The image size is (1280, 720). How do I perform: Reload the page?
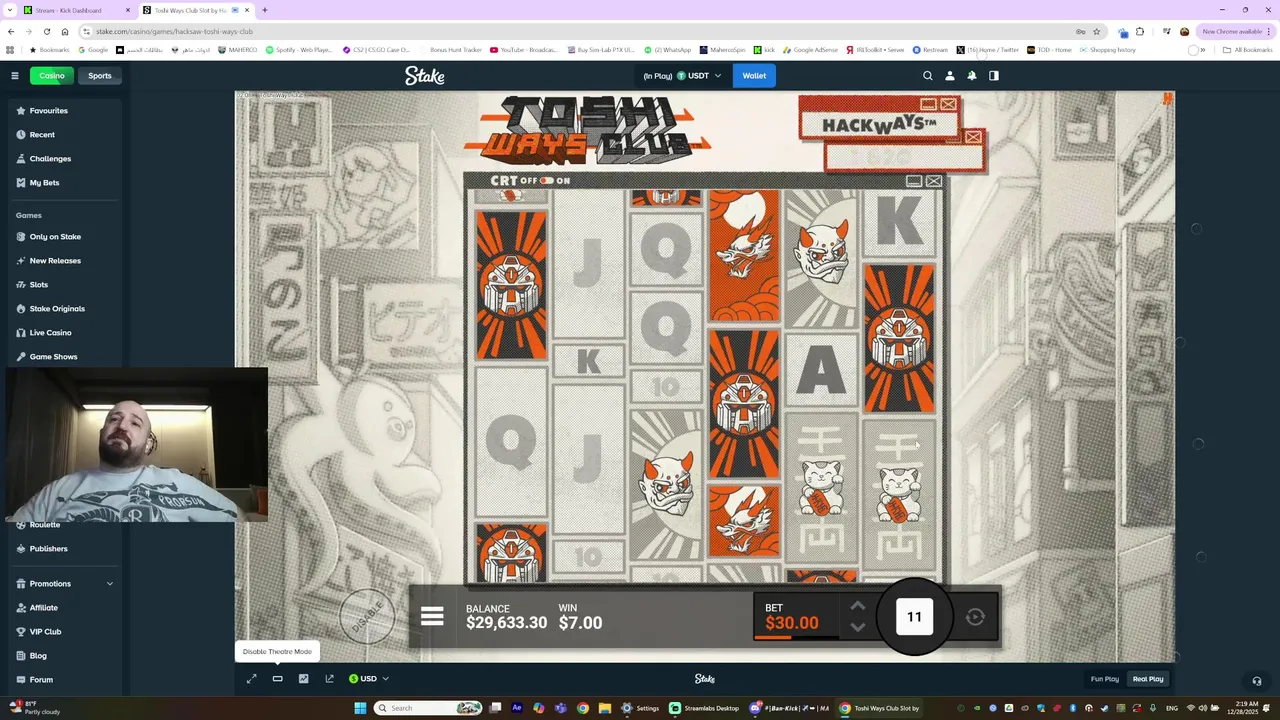(x=47, y=31)
